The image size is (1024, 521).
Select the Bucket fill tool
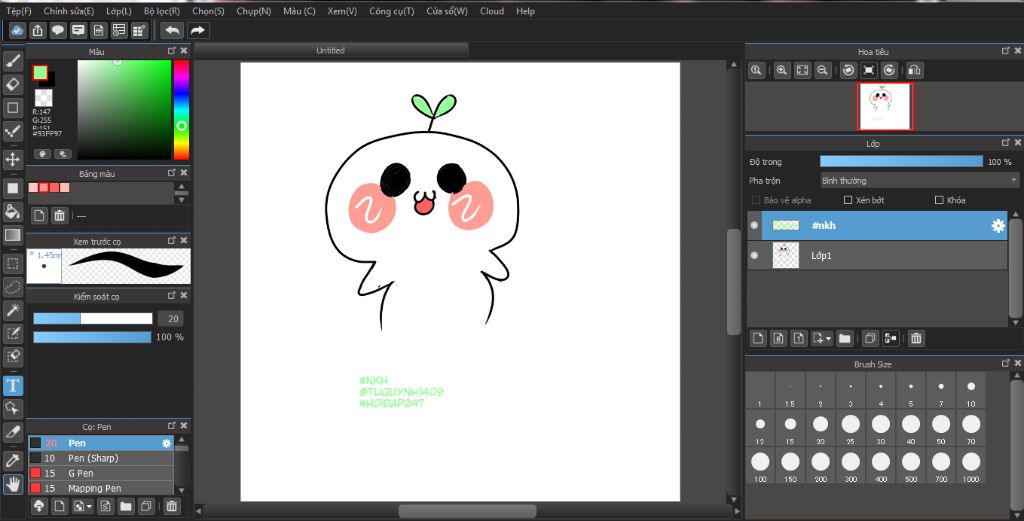[x=12, y=212]
